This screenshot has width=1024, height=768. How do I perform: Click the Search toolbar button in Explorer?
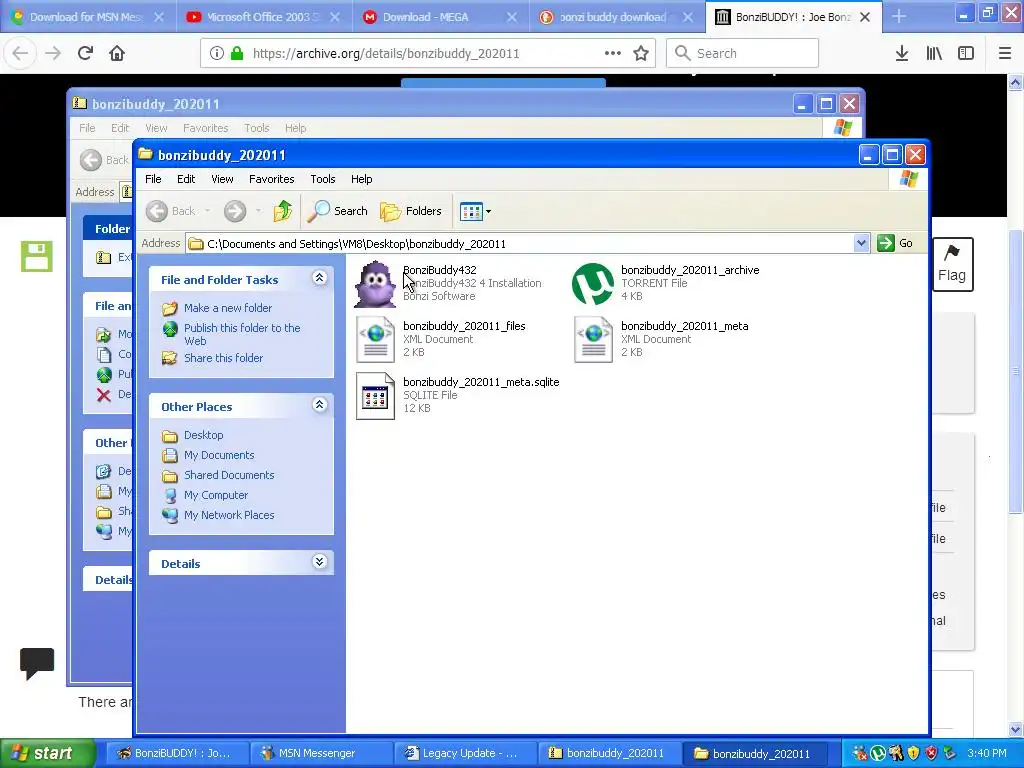click(337, 211)
